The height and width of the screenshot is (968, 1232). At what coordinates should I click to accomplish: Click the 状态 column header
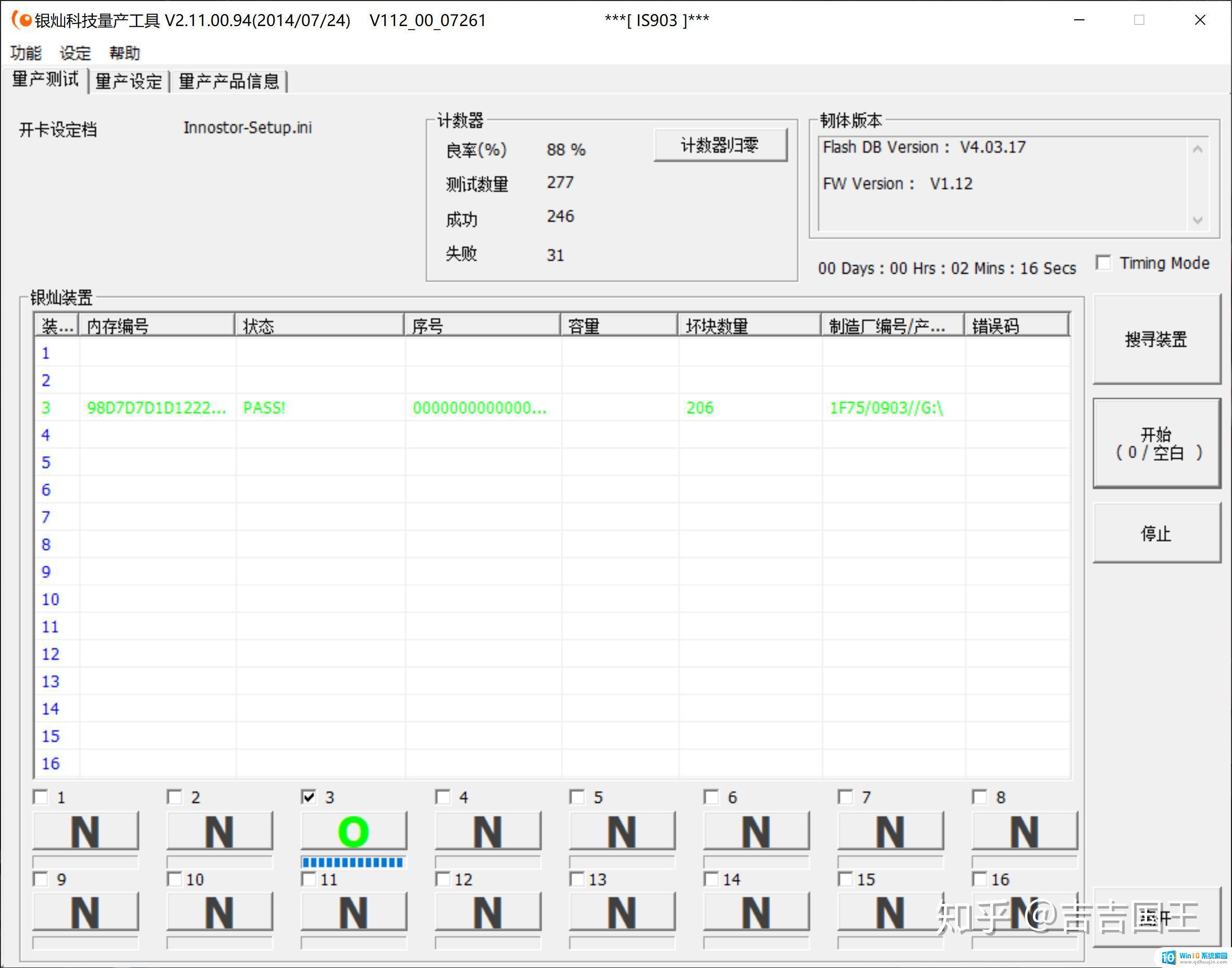[x=319, y=325]
